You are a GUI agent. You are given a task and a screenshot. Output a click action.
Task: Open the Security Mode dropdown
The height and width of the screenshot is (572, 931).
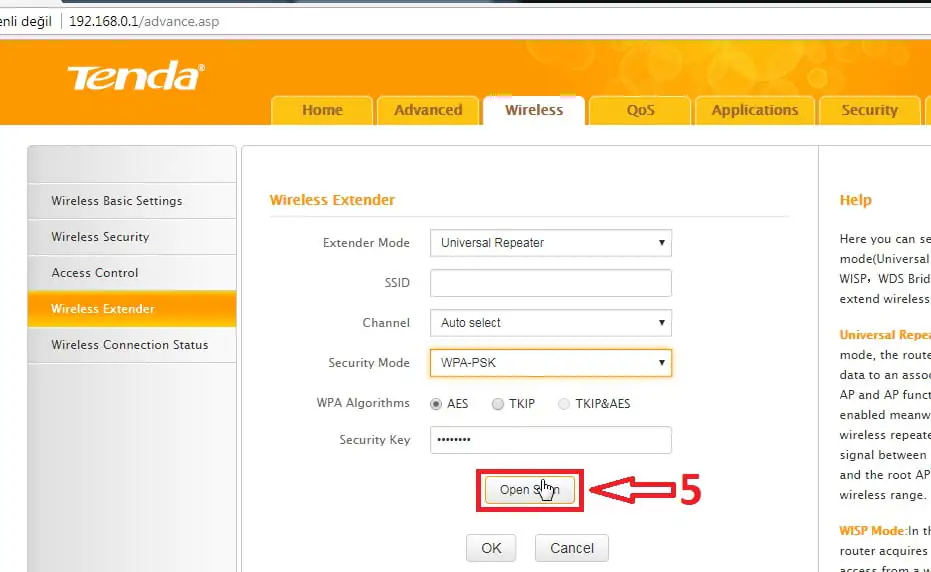[x=550, y=363]
